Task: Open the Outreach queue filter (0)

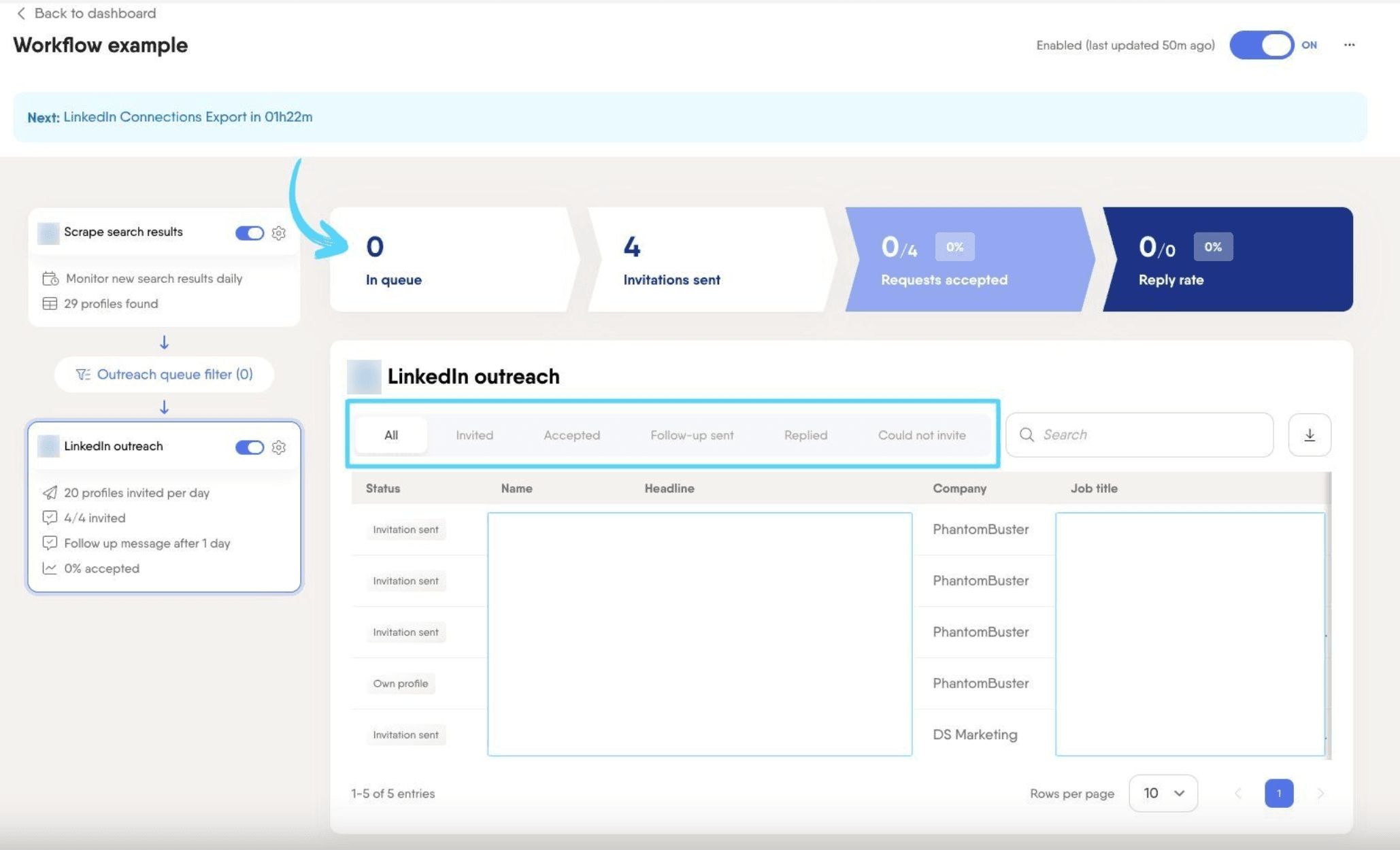Action: click(164, 374)
